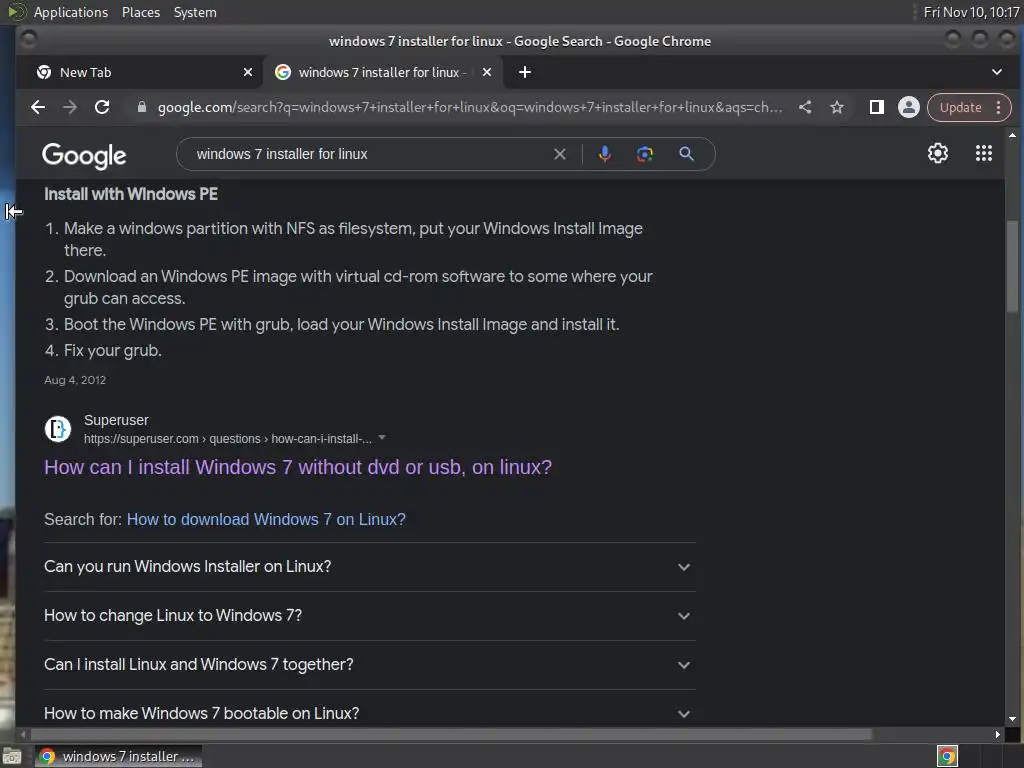Screen dimensions: 1024x768
Task: Bookmark this tab with star icon
Action: pos(837,107)
